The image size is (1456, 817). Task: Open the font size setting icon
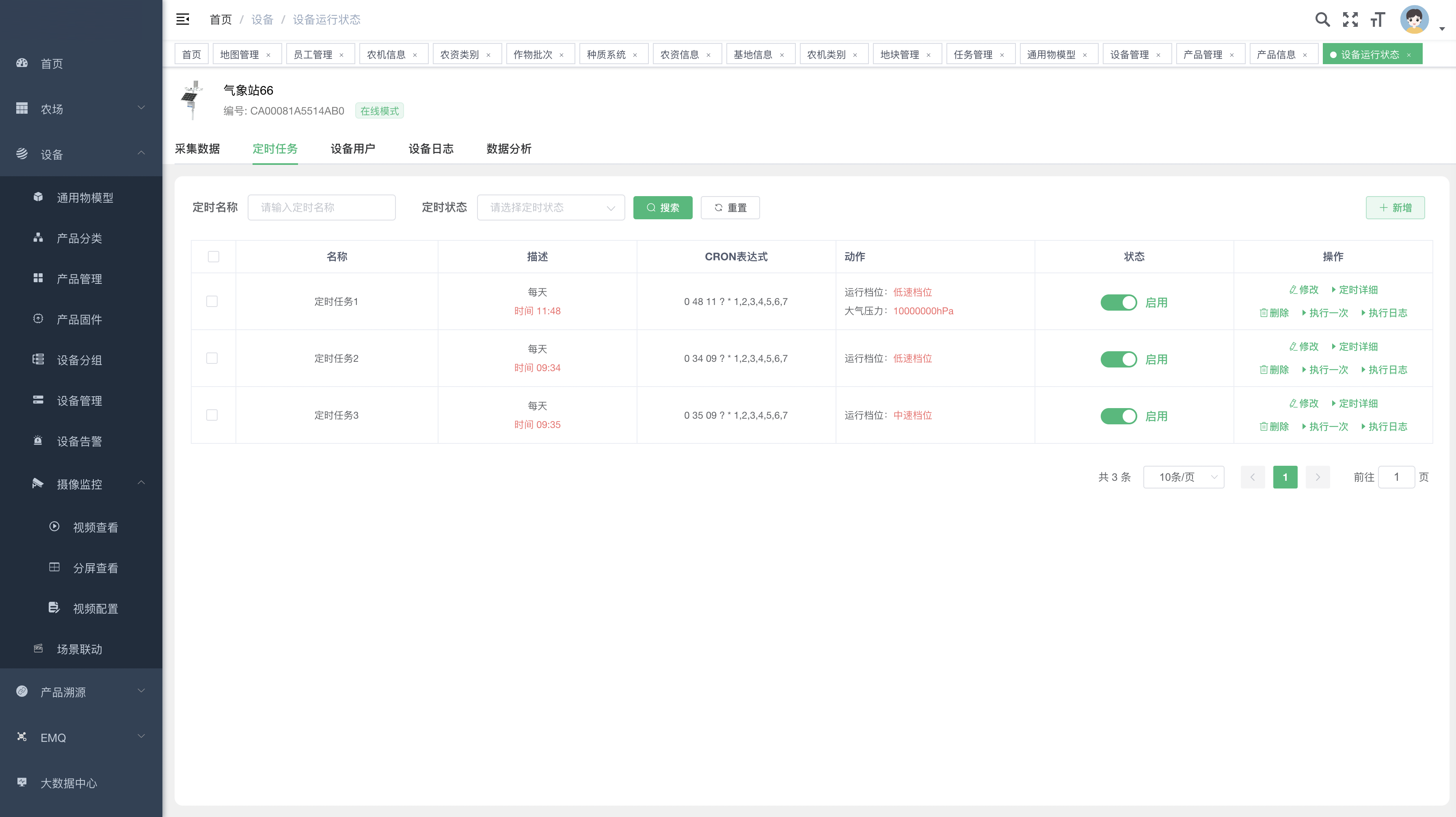[x=1378, y=20]
